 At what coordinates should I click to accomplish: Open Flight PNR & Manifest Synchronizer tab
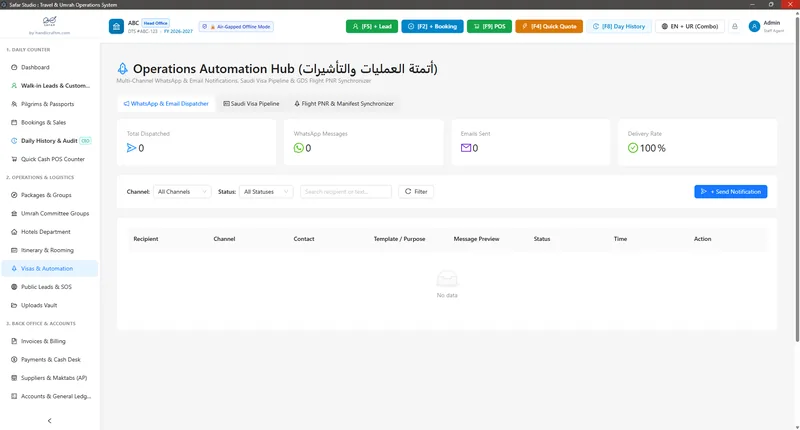point(344,104)
